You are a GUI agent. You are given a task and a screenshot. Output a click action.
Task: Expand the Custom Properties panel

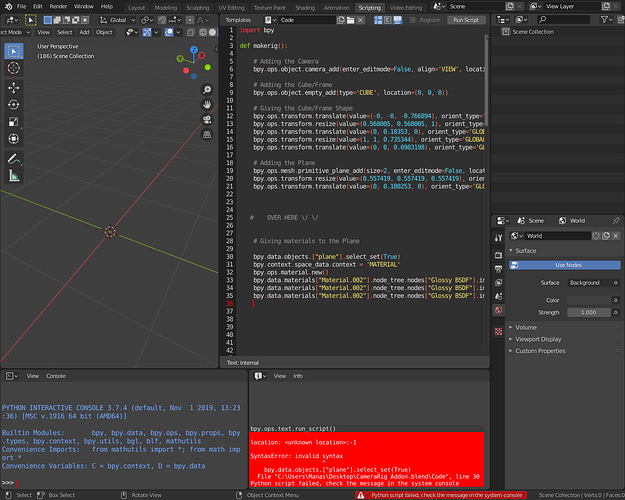540,351
